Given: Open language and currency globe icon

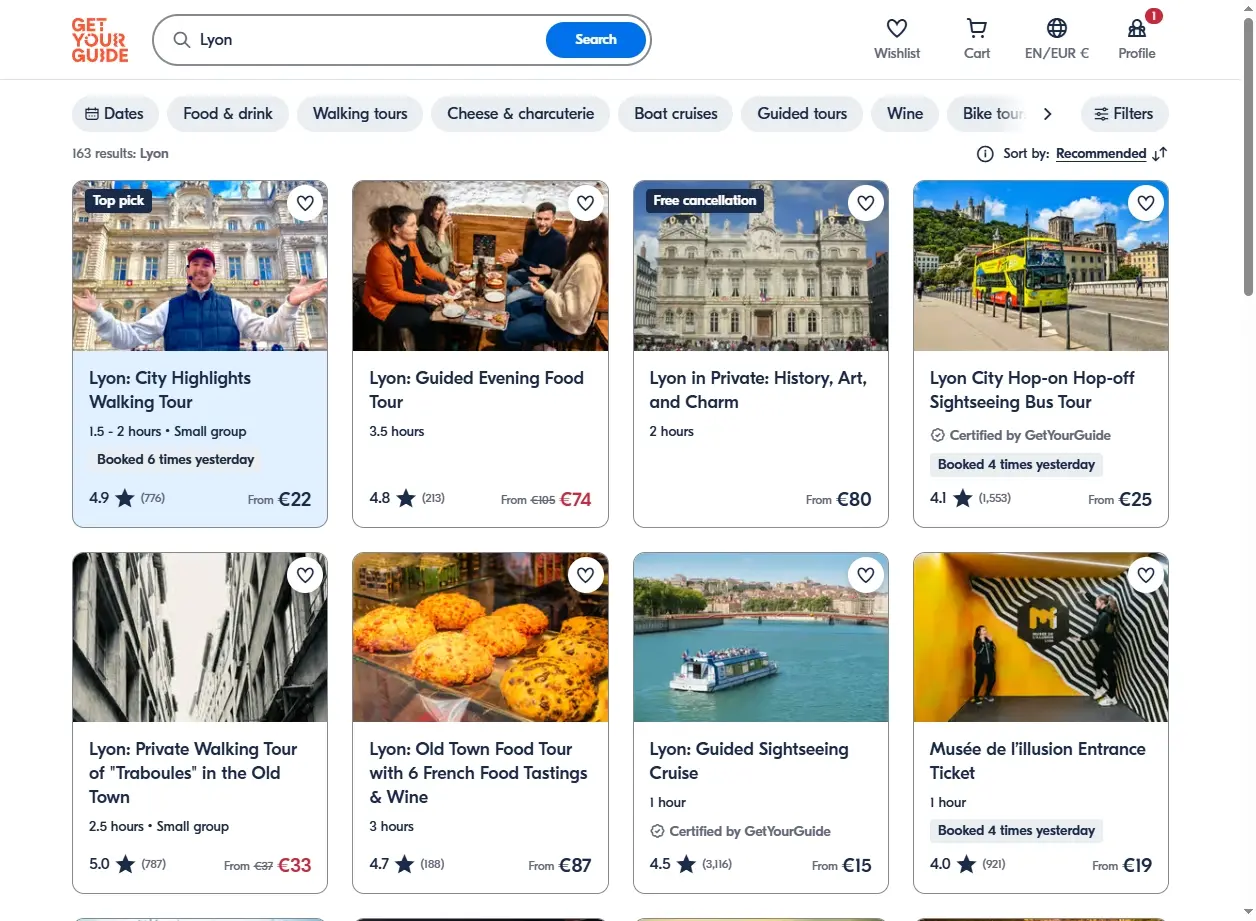Looking at the screenshot, I should tap(1057, 28).
